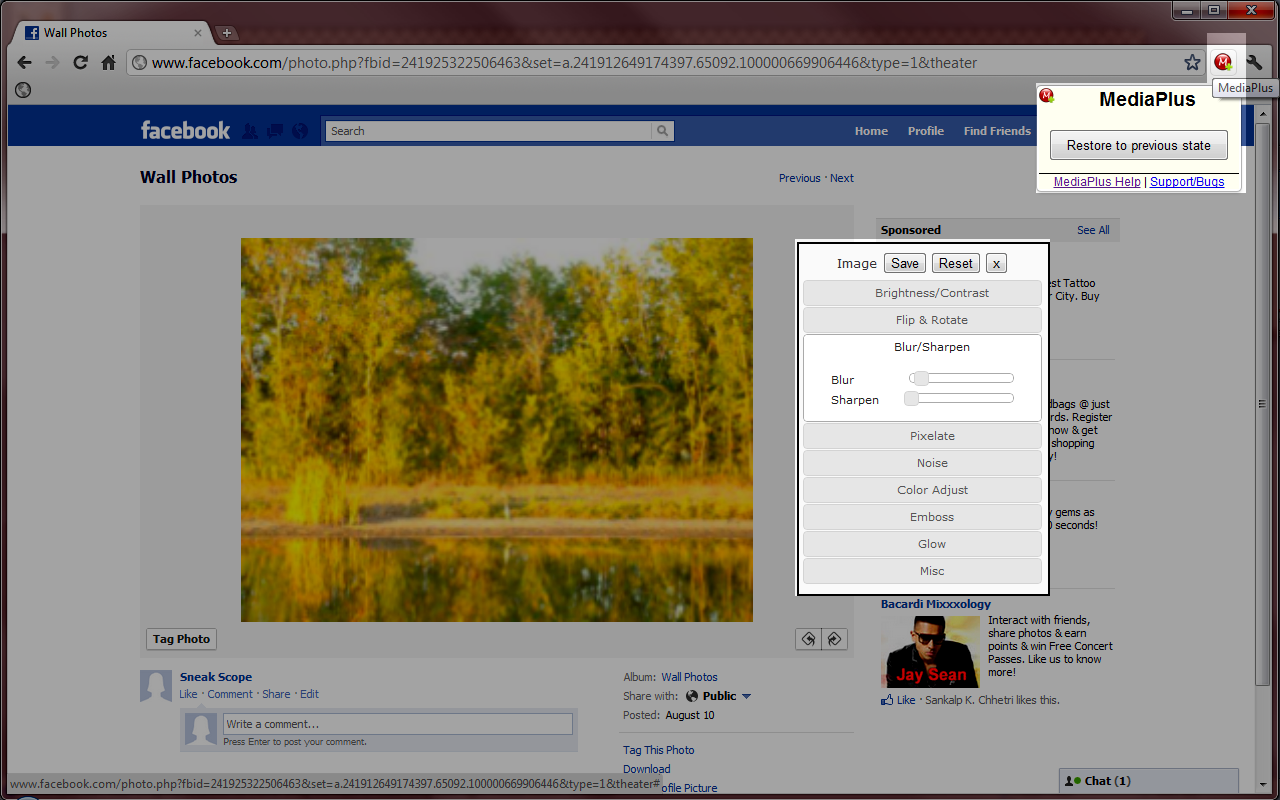Image resolution: width=1280 pixels, height=800 pixels.
Task: Open the Chat (1) bar
Action: coord(1148,781)
